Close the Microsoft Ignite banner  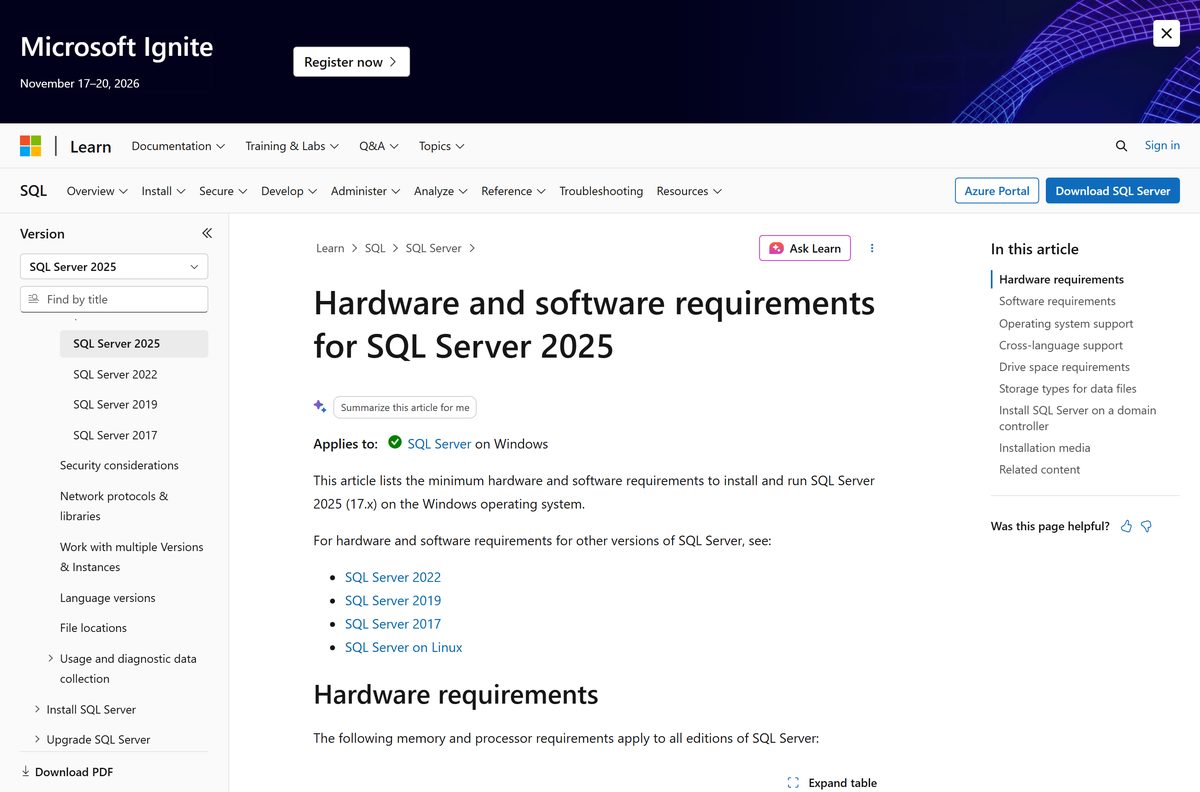[1166, 33]
